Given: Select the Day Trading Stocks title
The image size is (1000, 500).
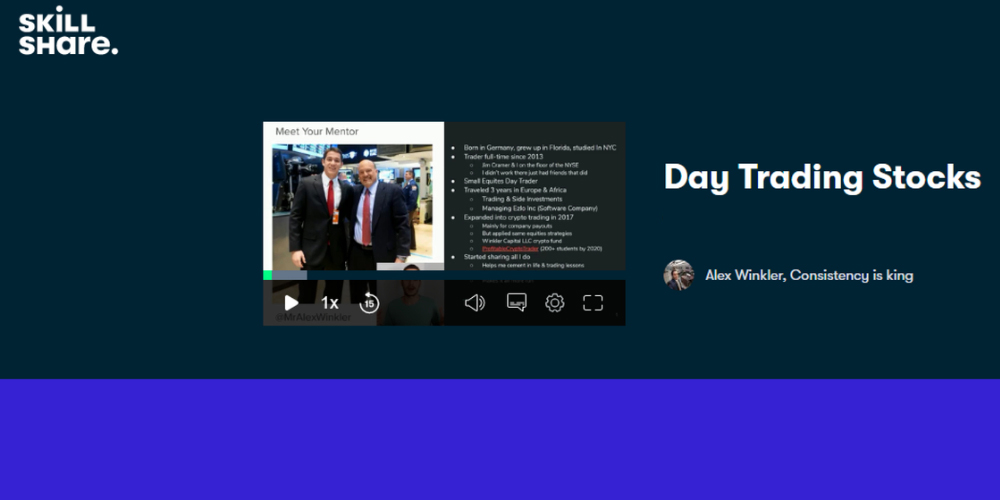Looking at the screenshot, I should 823,177.
